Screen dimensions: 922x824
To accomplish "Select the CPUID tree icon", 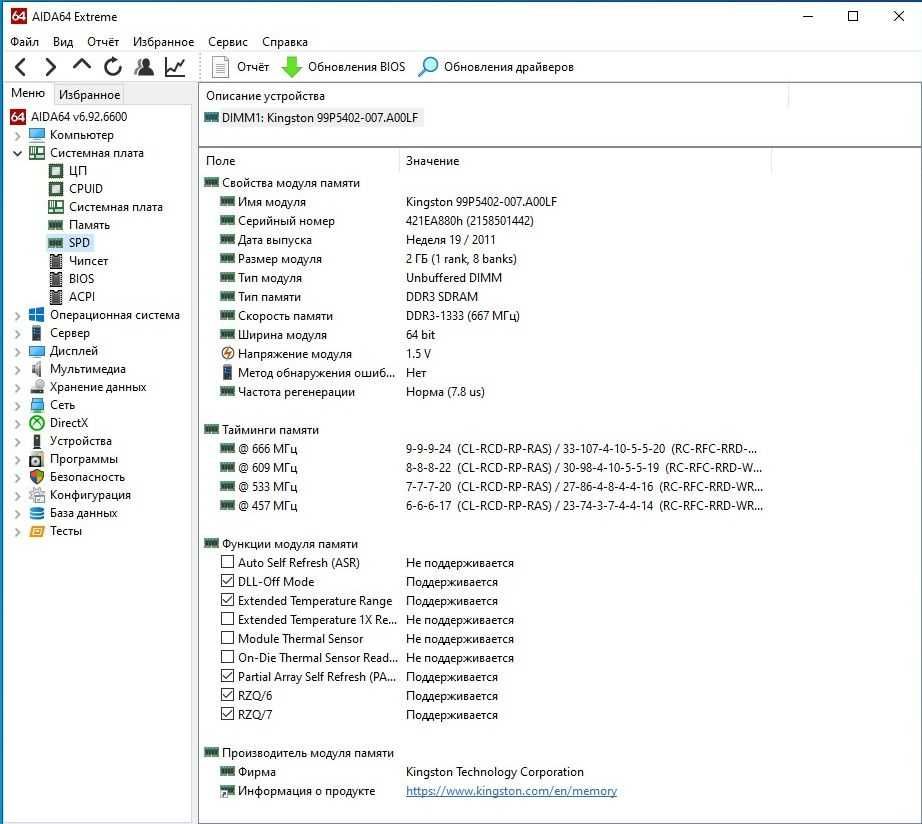I will 56,189.
